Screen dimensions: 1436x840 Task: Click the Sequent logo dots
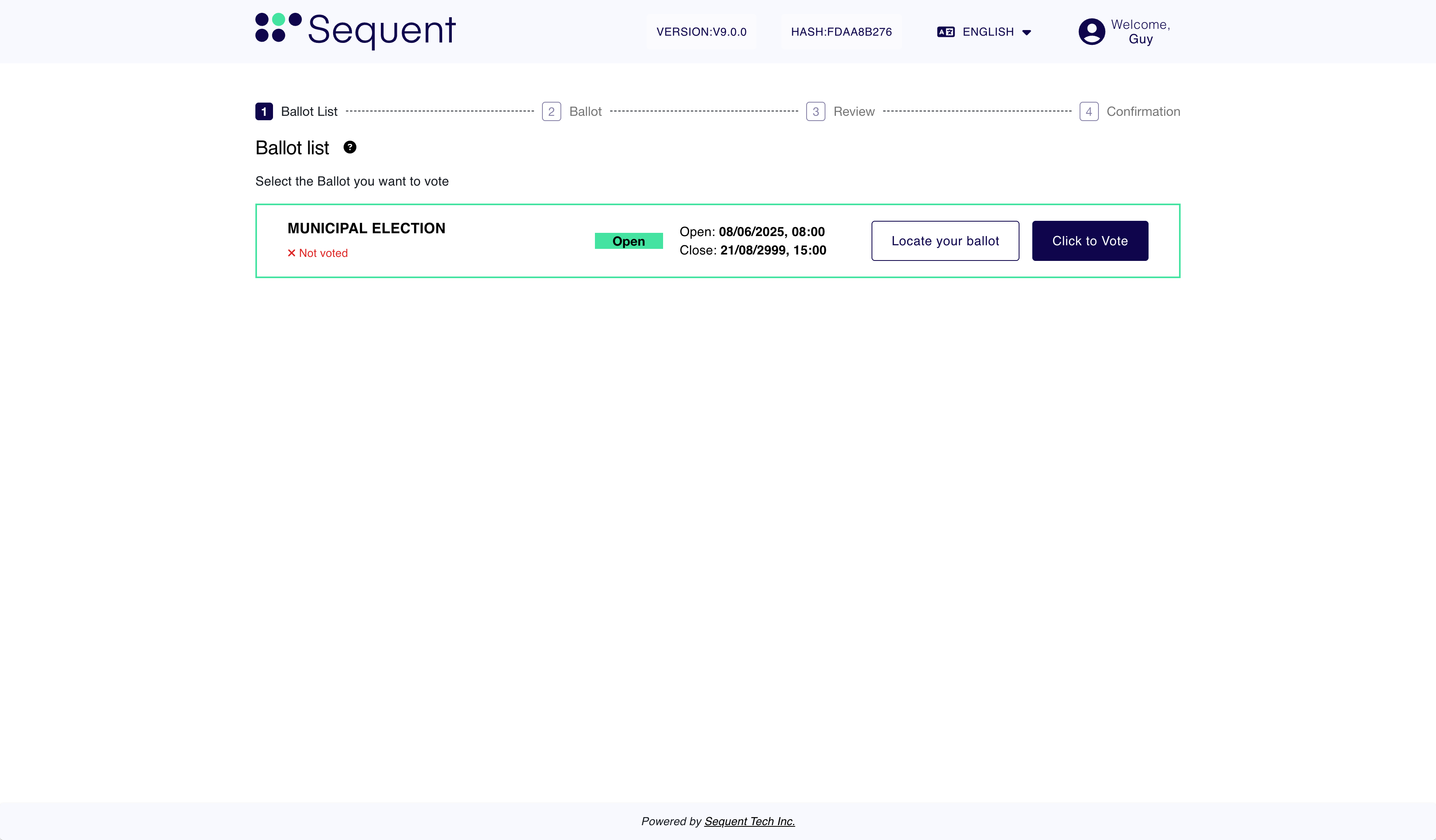(278, 27)
